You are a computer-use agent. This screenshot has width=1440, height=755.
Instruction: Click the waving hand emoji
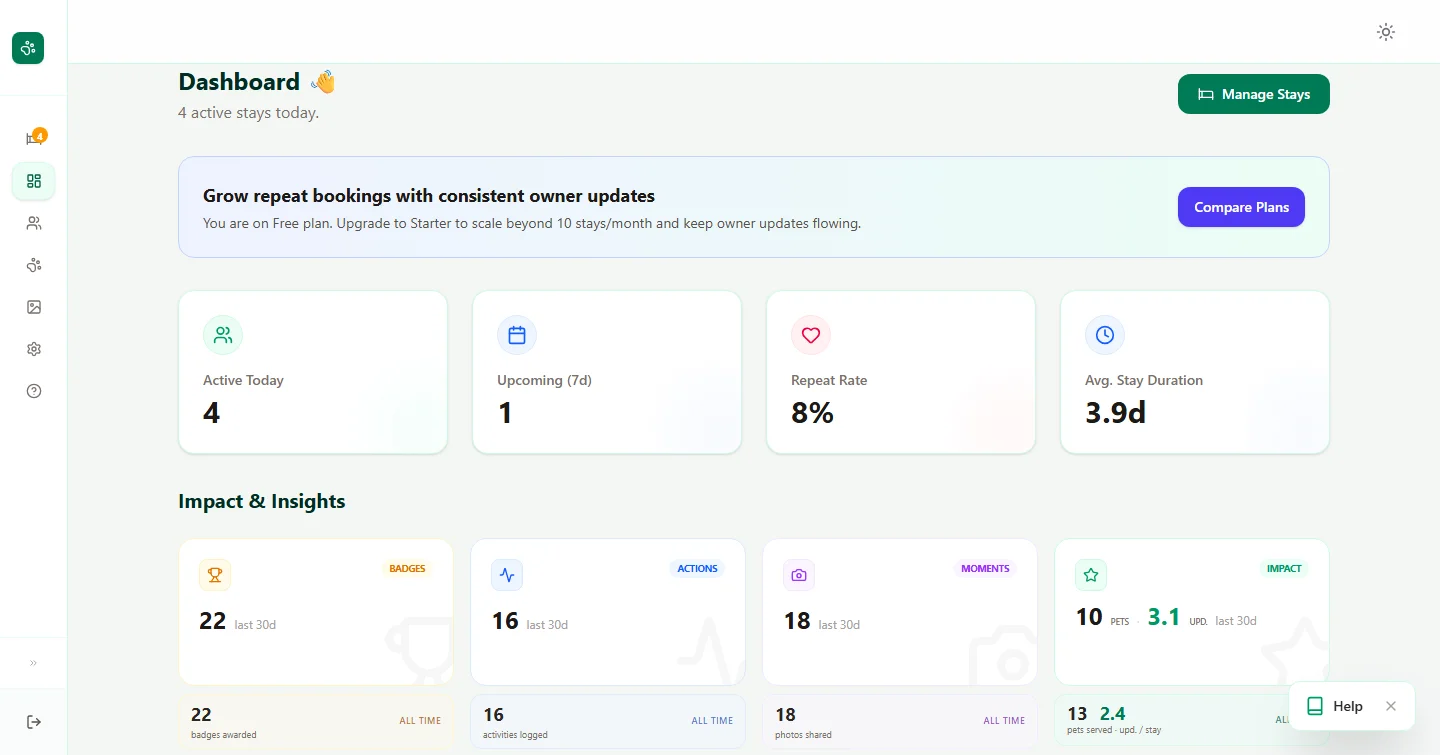click(323, 82)
